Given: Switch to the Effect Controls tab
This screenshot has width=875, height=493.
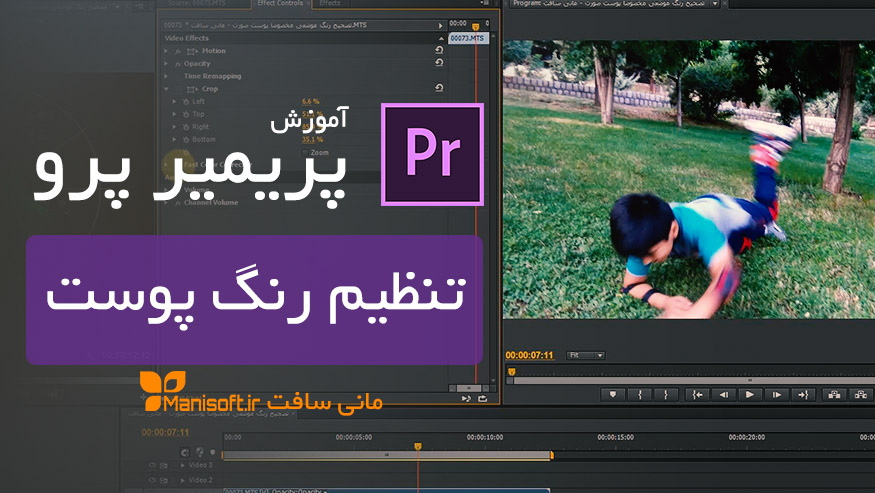Looking at the screenshot, I should click(x=280, y=3).
